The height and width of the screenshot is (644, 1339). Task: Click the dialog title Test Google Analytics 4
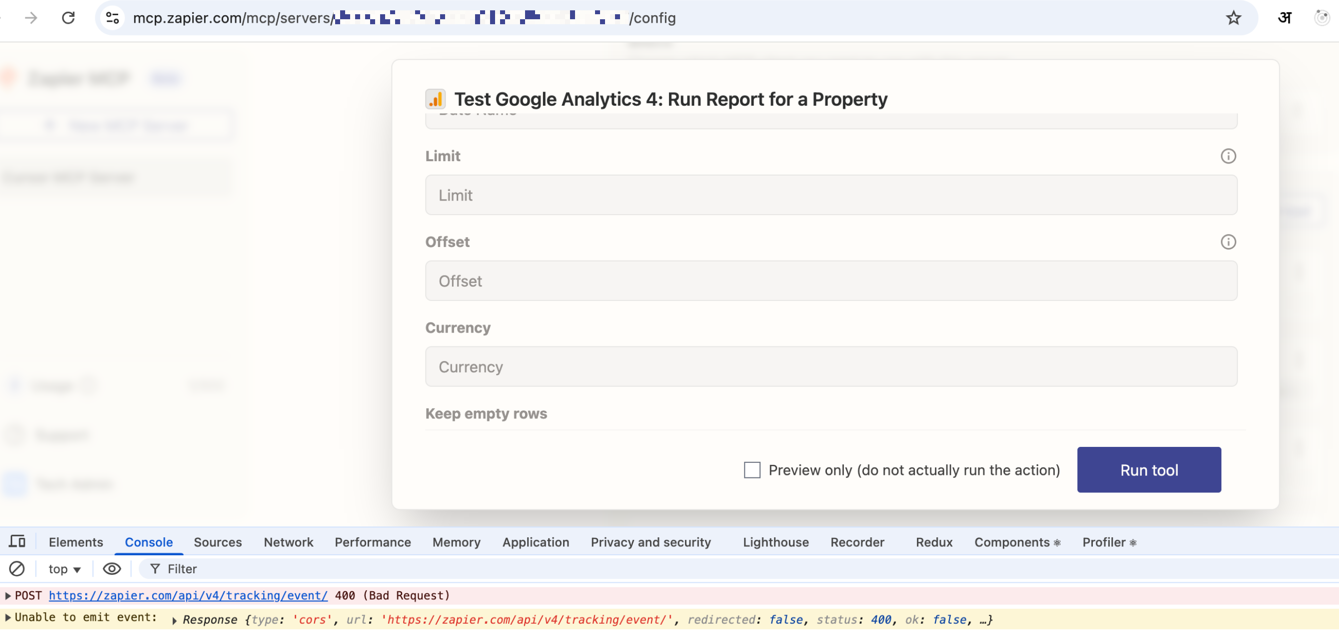point(671,99)
